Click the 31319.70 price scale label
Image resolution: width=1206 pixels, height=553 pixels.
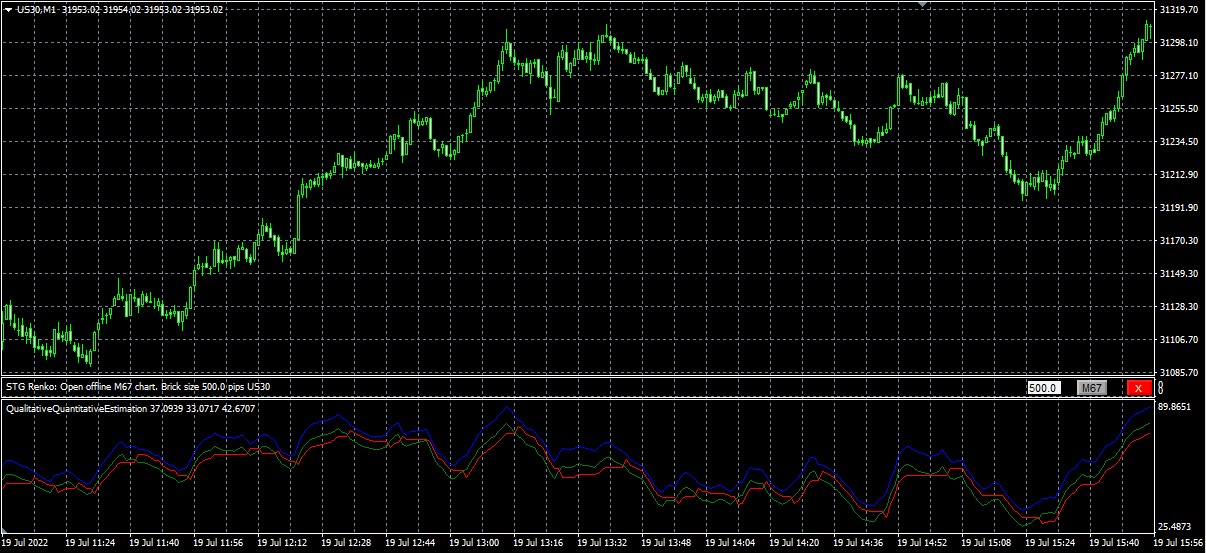[x=1180, y=10]
